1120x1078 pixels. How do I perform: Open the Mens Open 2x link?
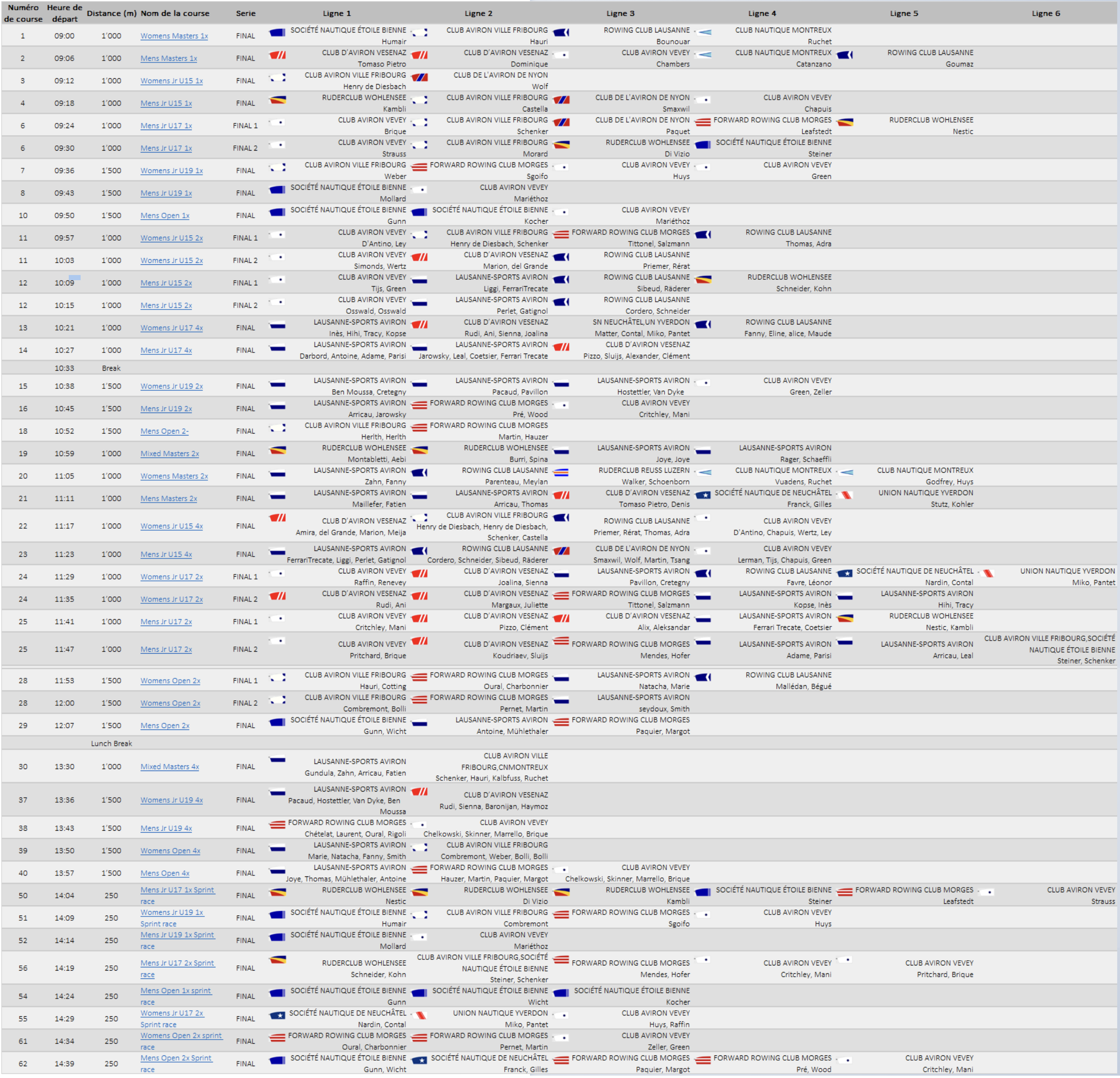[164, 726]
